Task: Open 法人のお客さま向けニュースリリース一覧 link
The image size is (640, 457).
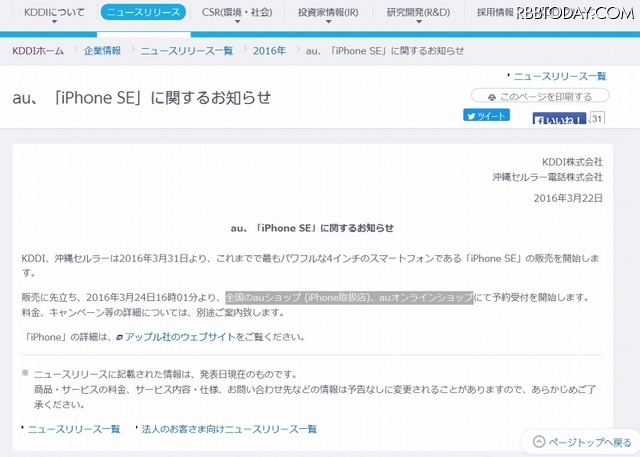Action: tap(229, 429)
